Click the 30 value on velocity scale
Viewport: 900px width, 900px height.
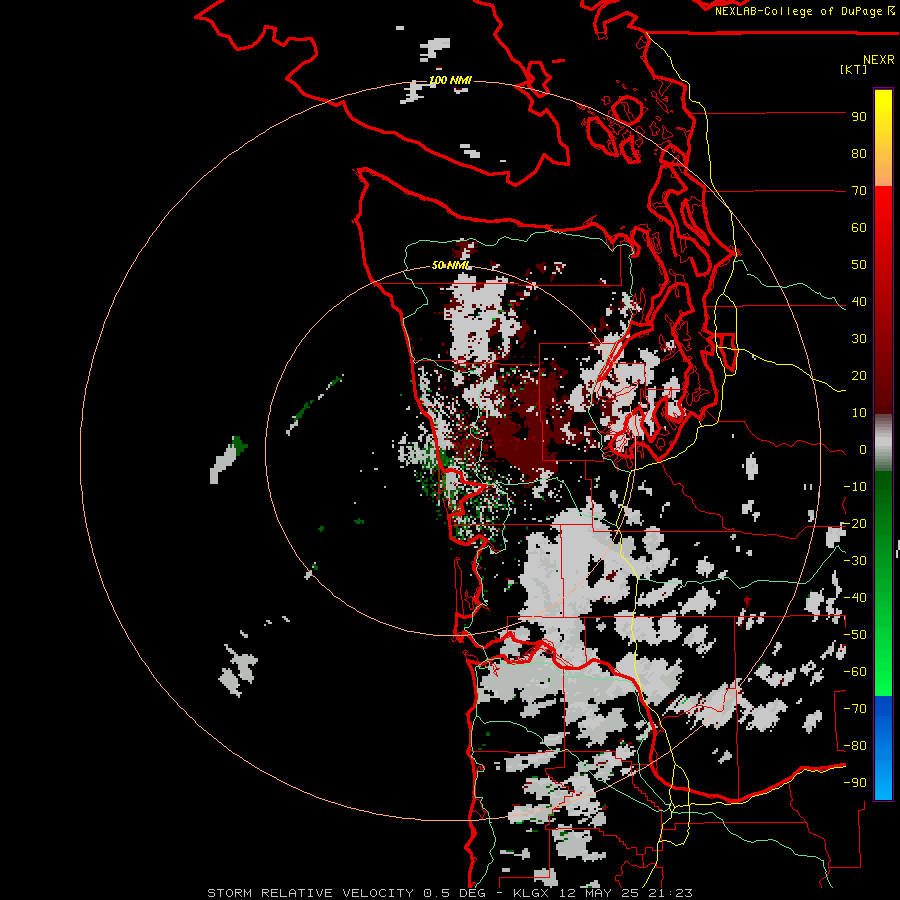click(x=859, y=339)
